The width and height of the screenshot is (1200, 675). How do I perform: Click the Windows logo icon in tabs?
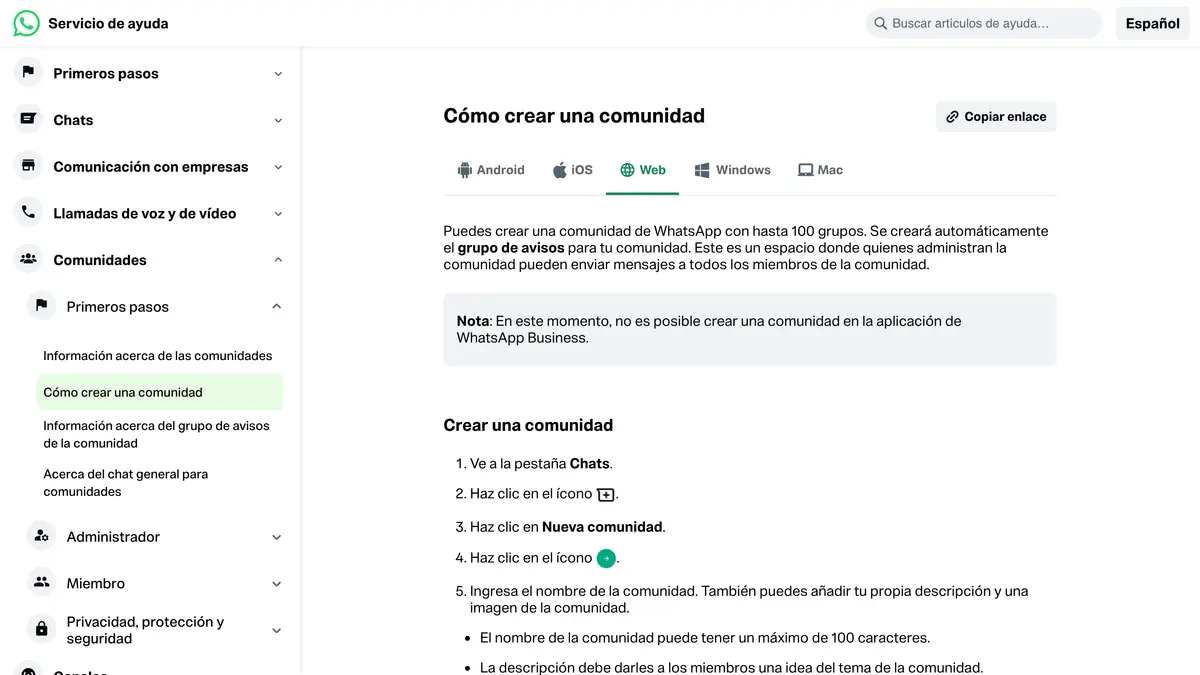tap(703, 170)
